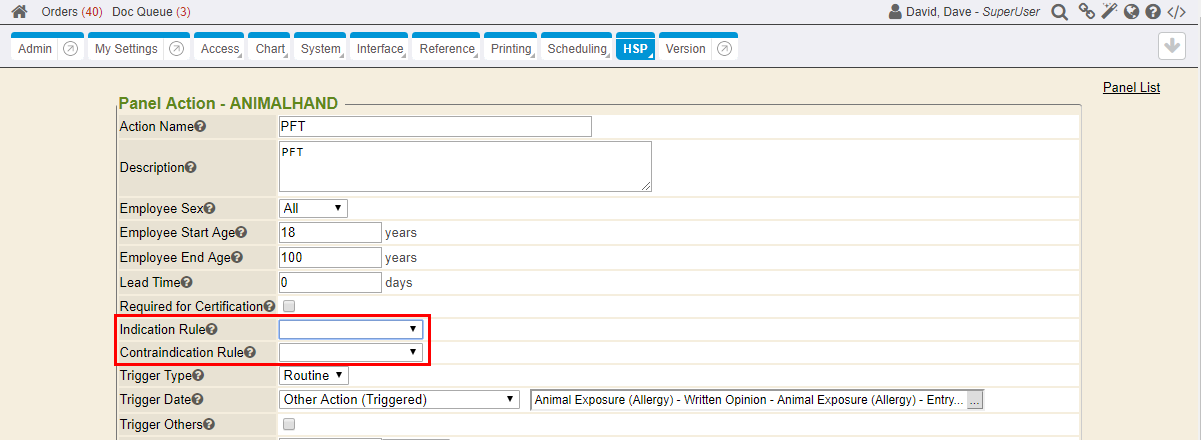Go to the home page icon
This screenshot has height=440, width=1201.
[19, 12]
